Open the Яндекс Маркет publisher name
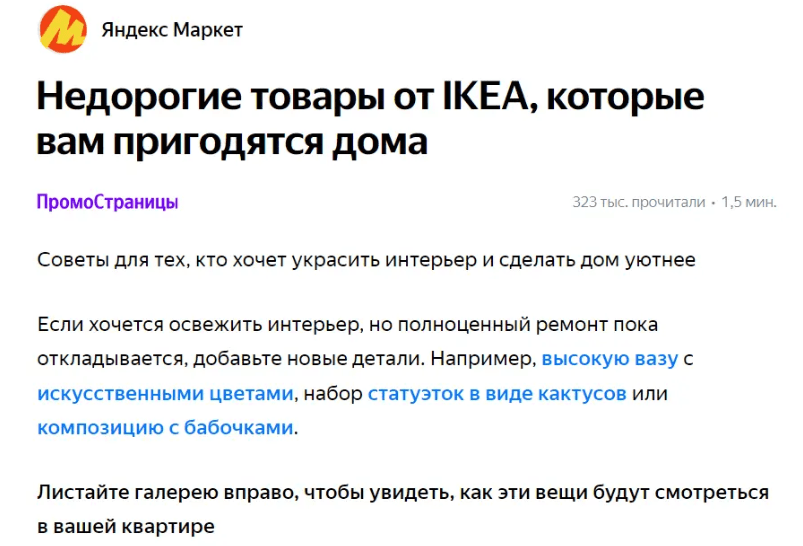The width and height of the screenshot is (803, 546). (x=172, y=30)
